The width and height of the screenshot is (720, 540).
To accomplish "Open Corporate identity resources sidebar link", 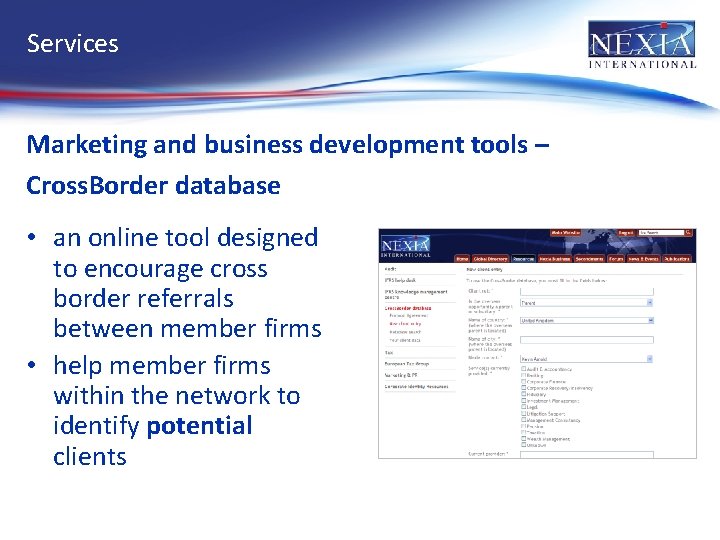I will coord(416,387).
